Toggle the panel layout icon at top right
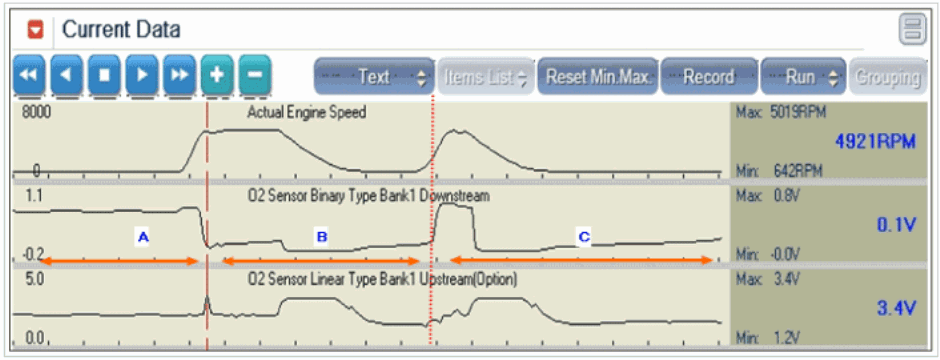 (912, 30)
